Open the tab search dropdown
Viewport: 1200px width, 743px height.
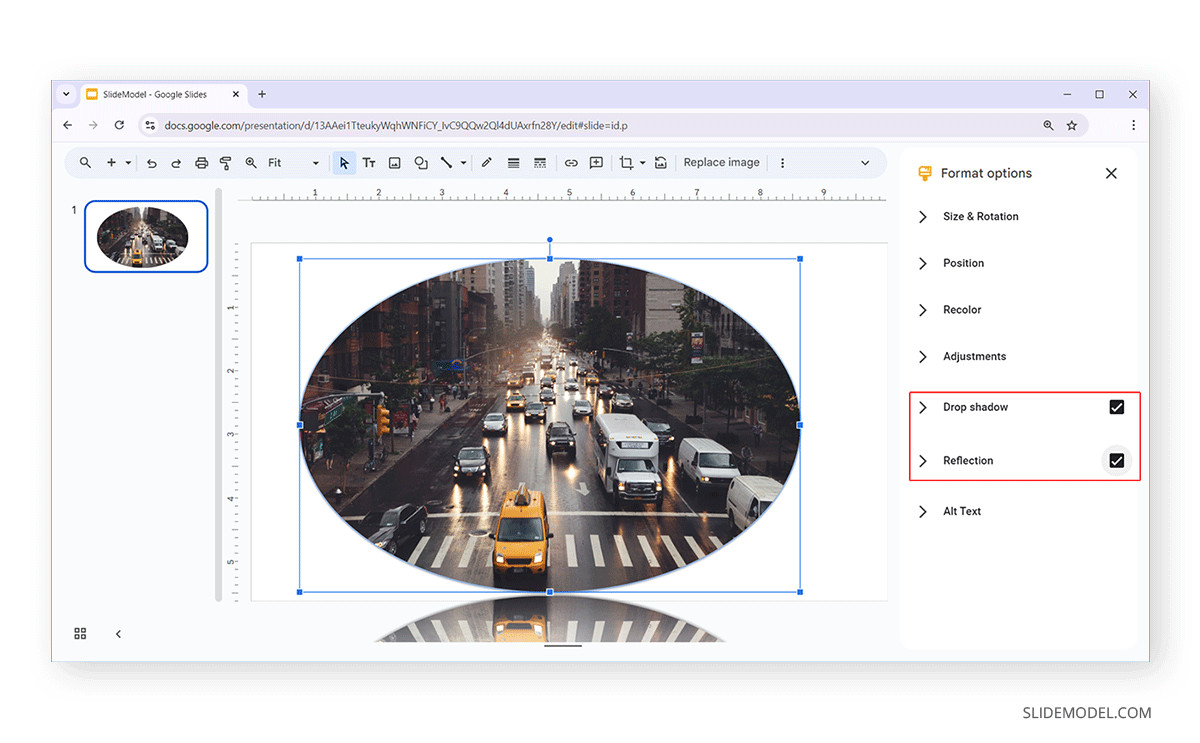(x=66, y=94)
